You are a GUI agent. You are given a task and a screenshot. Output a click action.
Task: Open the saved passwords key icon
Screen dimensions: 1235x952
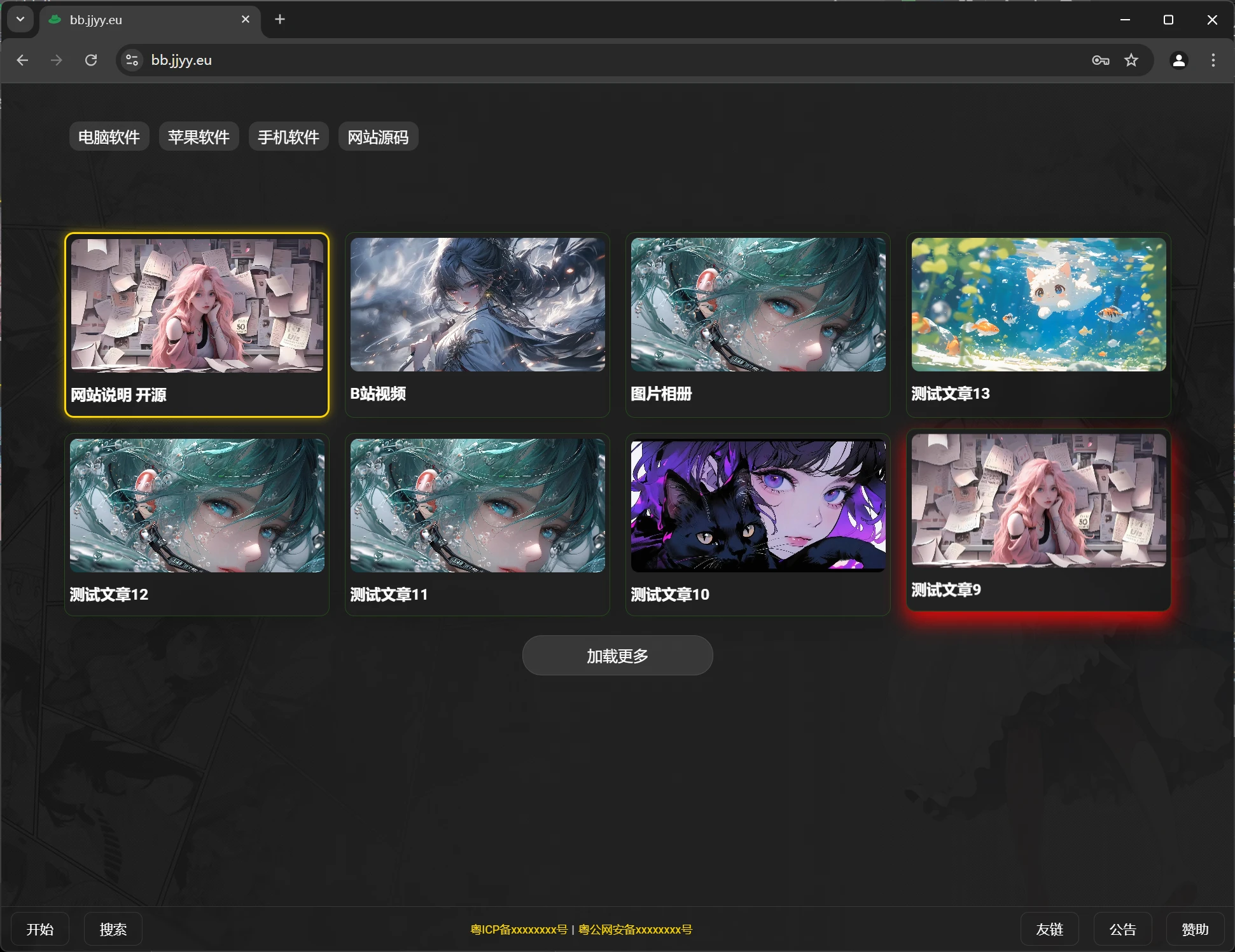(1100, 60)
